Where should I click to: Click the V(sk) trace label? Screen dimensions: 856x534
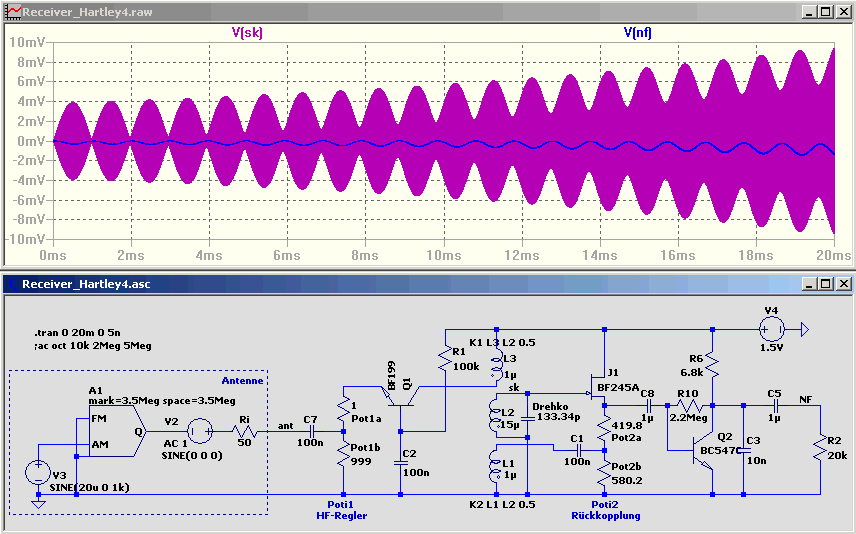coord(246,32)
